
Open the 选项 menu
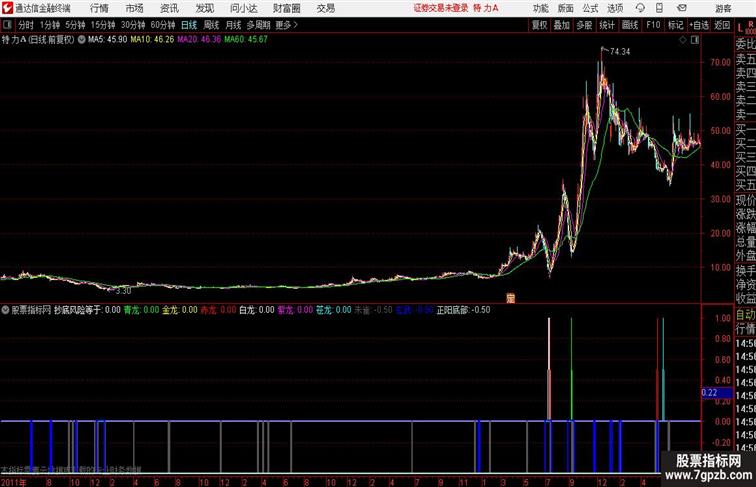[x=615, y=8]
